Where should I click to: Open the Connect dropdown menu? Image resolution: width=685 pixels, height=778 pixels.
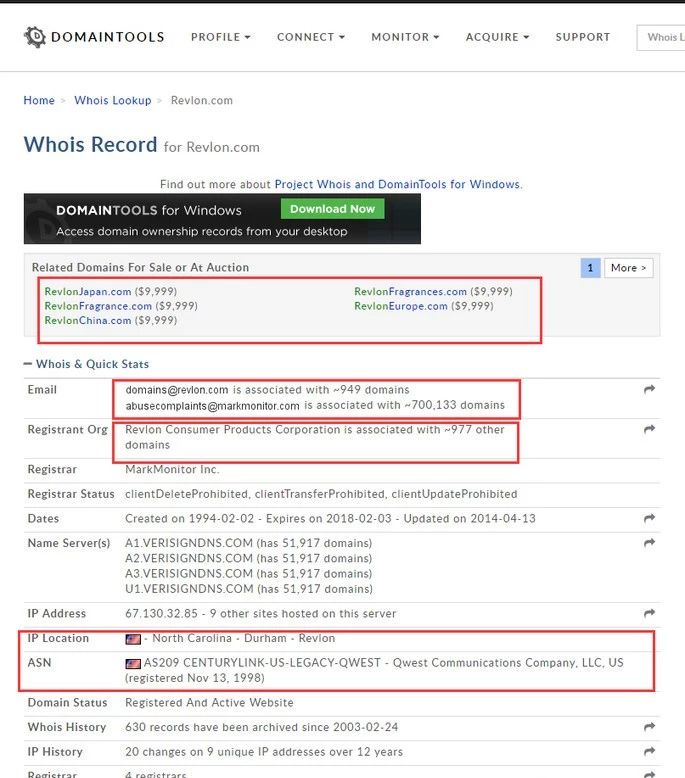point(311,37)
